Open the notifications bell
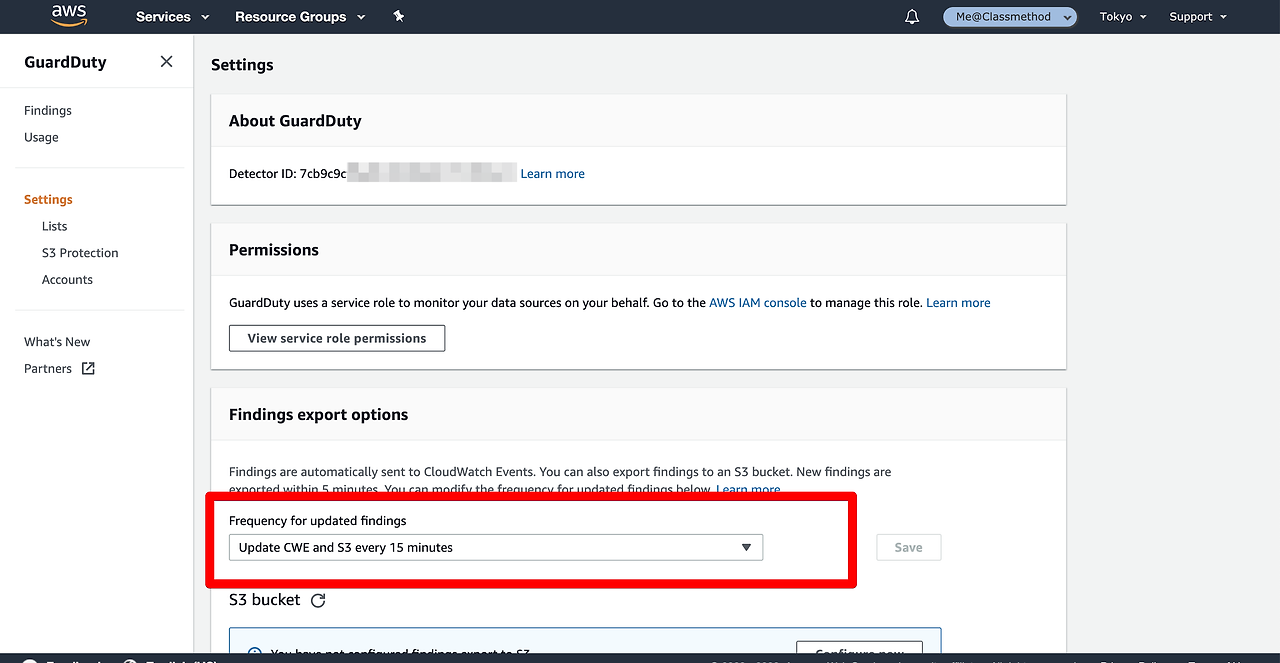 [x=912, y=17]
